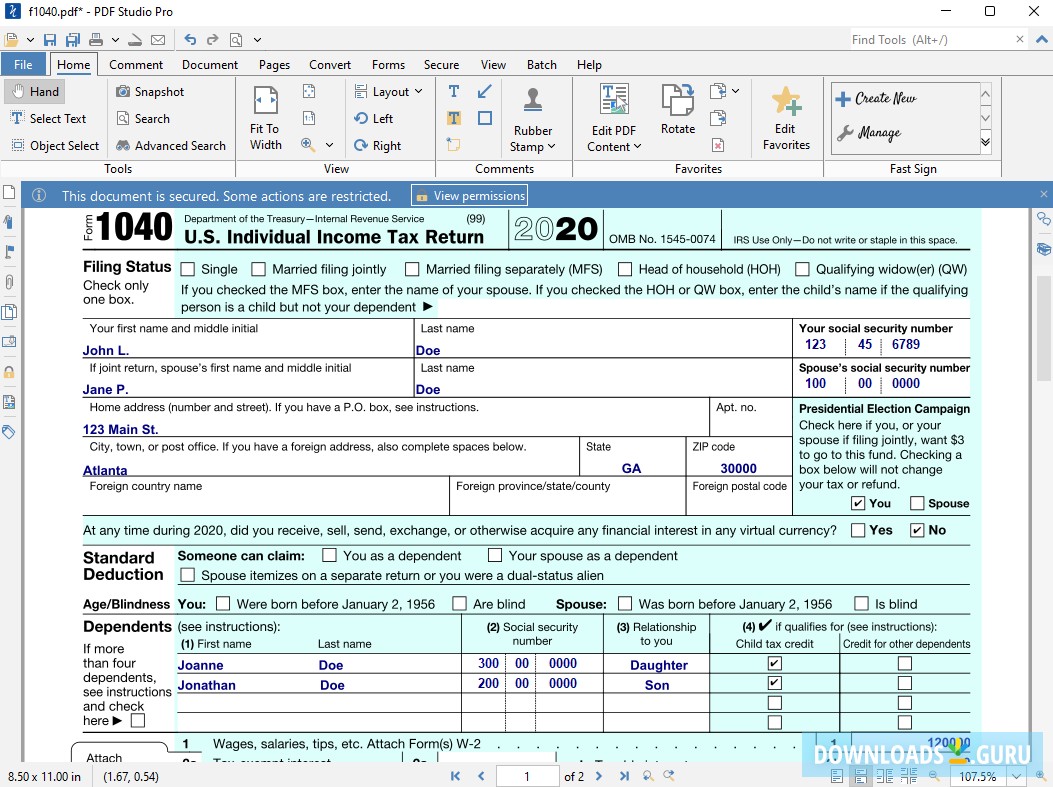Check 'You as a dependent' box
This screenshot has height=787, width=1053.
pyautogui.click(x=329, y=555)
